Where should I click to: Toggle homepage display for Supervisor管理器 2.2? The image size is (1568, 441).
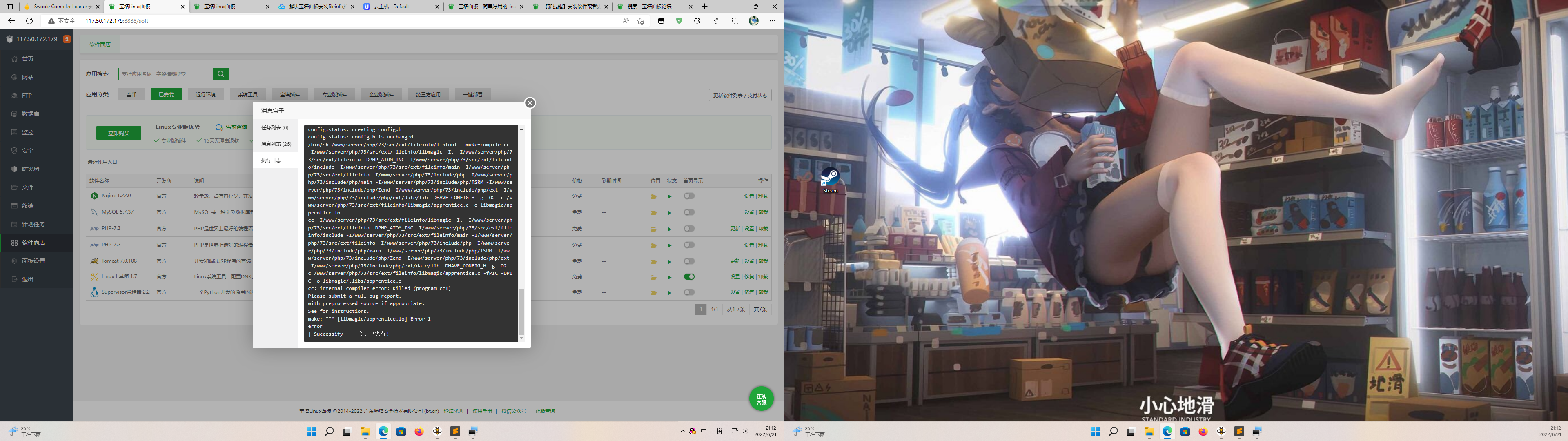(689, 292)
